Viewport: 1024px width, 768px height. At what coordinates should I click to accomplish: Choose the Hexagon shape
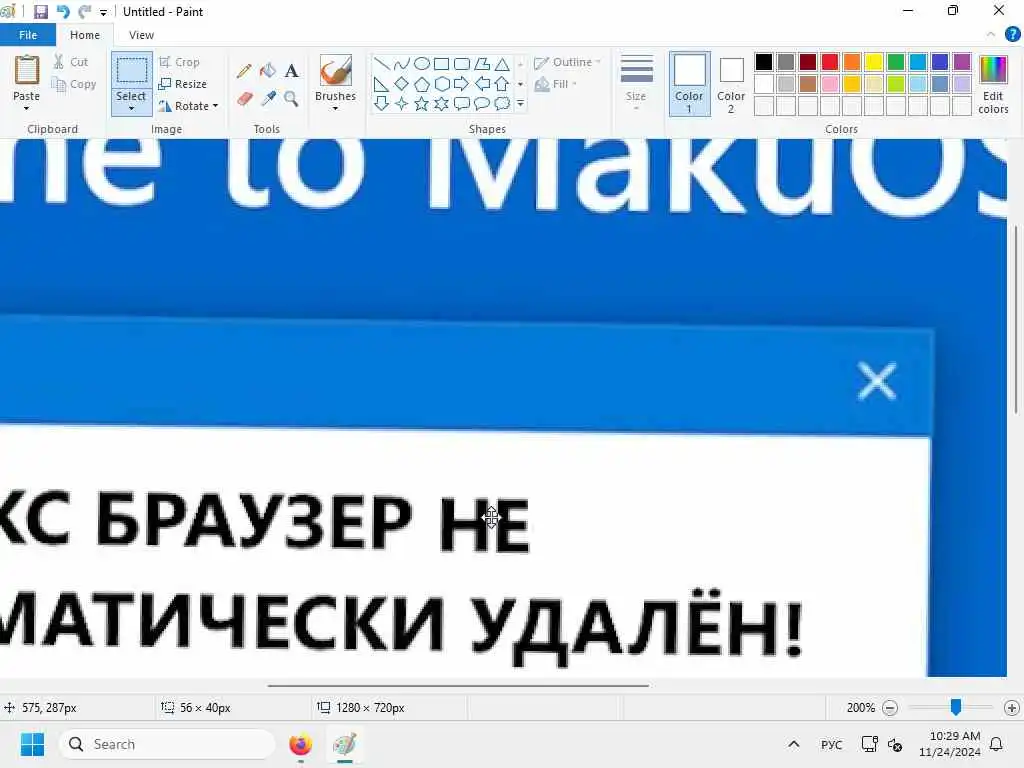coord(442,84)
